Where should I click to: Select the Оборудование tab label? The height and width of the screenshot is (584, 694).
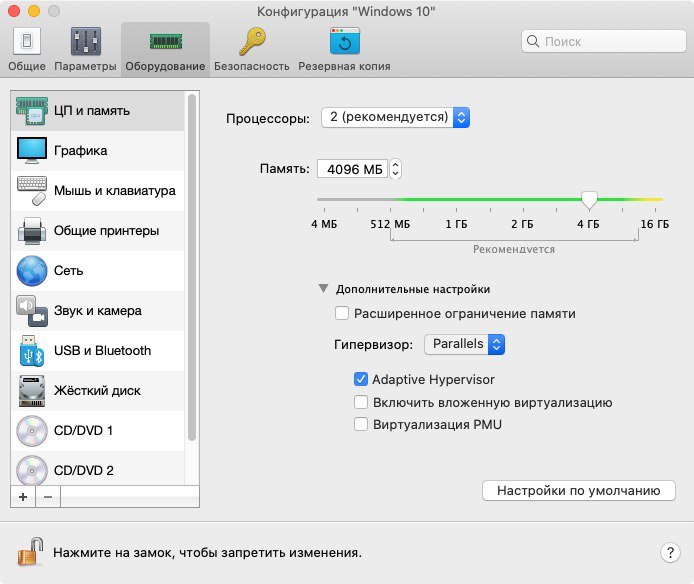tap(165, 66)
